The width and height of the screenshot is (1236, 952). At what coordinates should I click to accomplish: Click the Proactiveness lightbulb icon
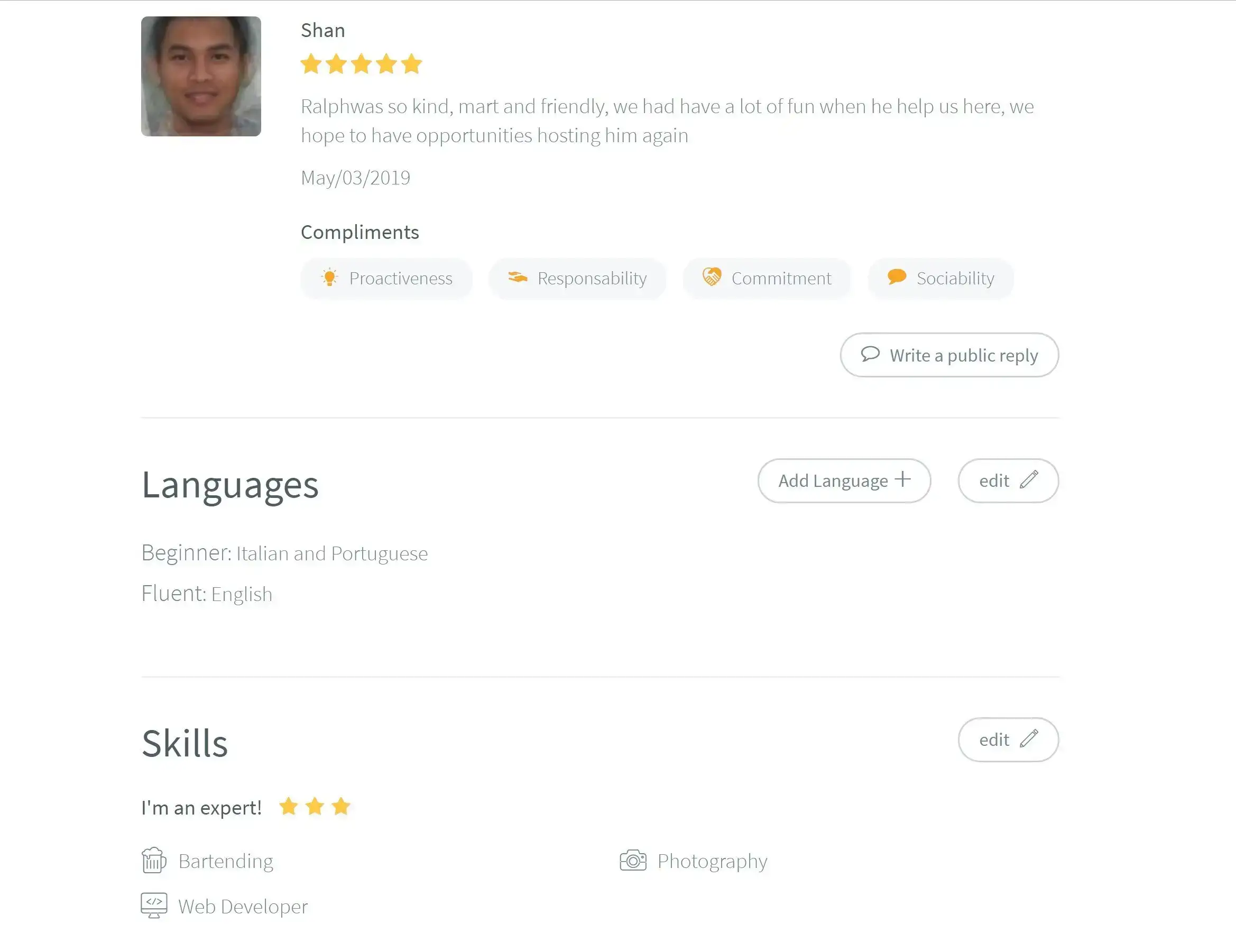329,278
